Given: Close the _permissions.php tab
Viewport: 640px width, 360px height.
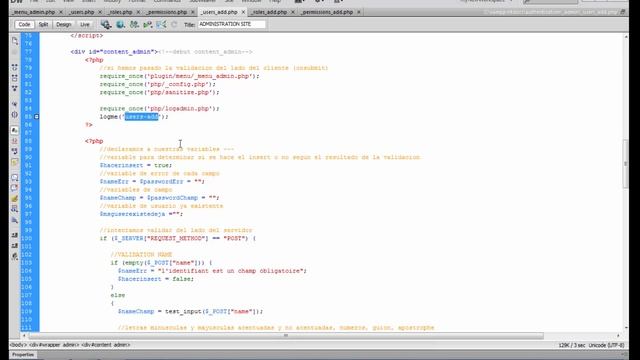Looking at the screenshot, I should coord(193,12).
